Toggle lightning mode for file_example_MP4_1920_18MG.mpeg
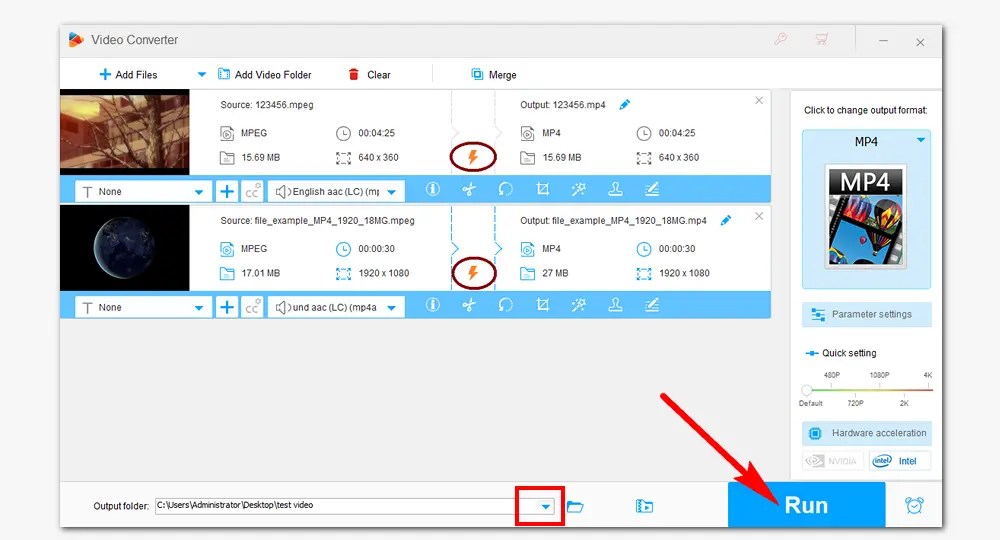The width and height of the screenshot is (1000, 540). (473, 273)
